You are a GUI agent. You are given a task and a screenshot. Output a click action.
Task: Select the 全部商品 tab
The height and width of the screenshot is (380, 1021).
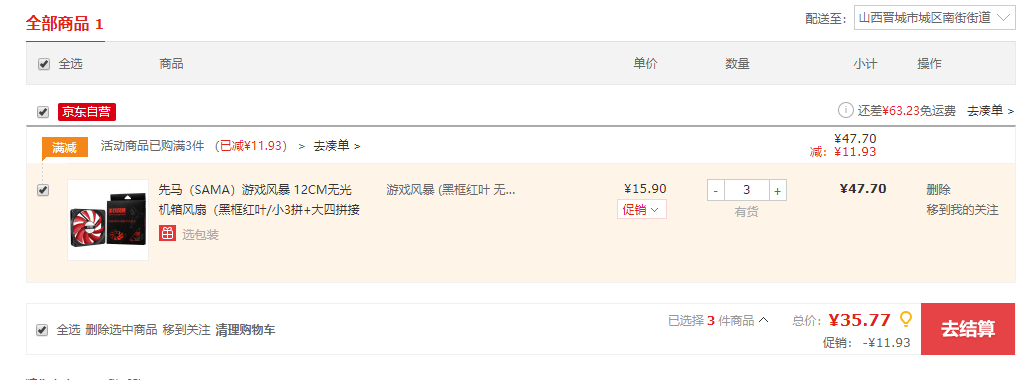pos(64,24)
